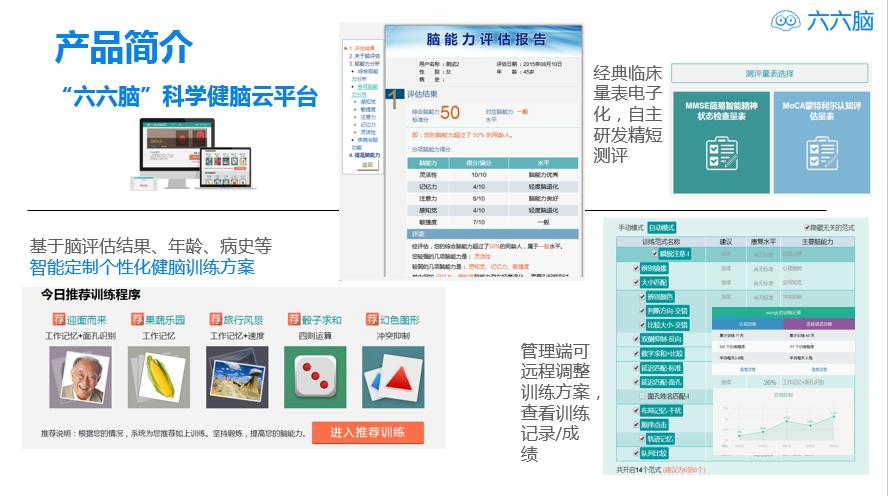Click the orange arrow beside 1. 评估结果
This screenshot has height=496, width=888.
tap(345, 49)
